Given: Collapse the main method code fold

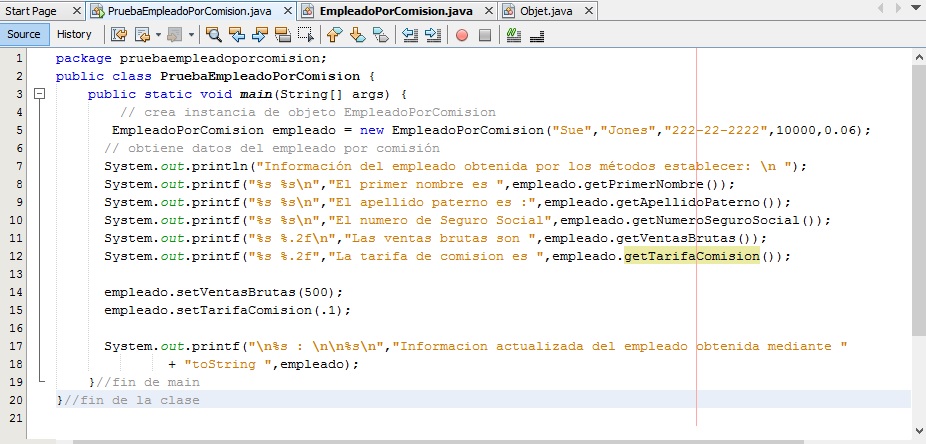Looking at the screenshot, I should [40, 94].
